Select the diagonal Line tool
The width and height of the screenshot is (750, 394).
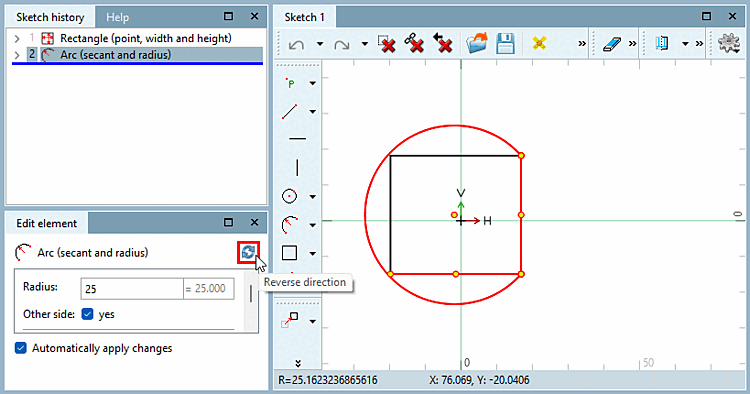pos(289,111)
